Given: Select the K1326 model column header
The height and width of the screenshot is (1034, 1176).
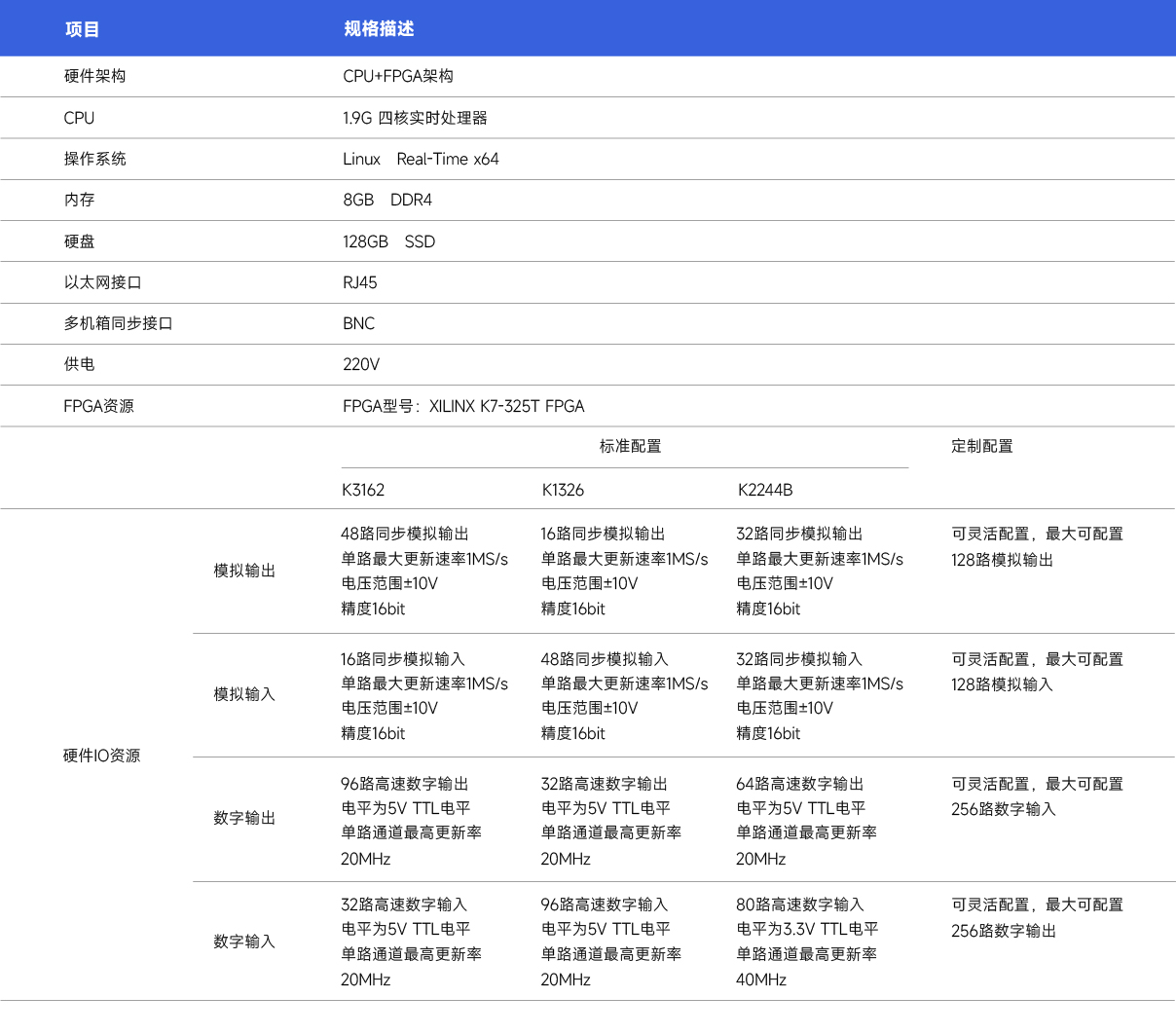Looking at the screenshot, I should click(x=563, y=490).
